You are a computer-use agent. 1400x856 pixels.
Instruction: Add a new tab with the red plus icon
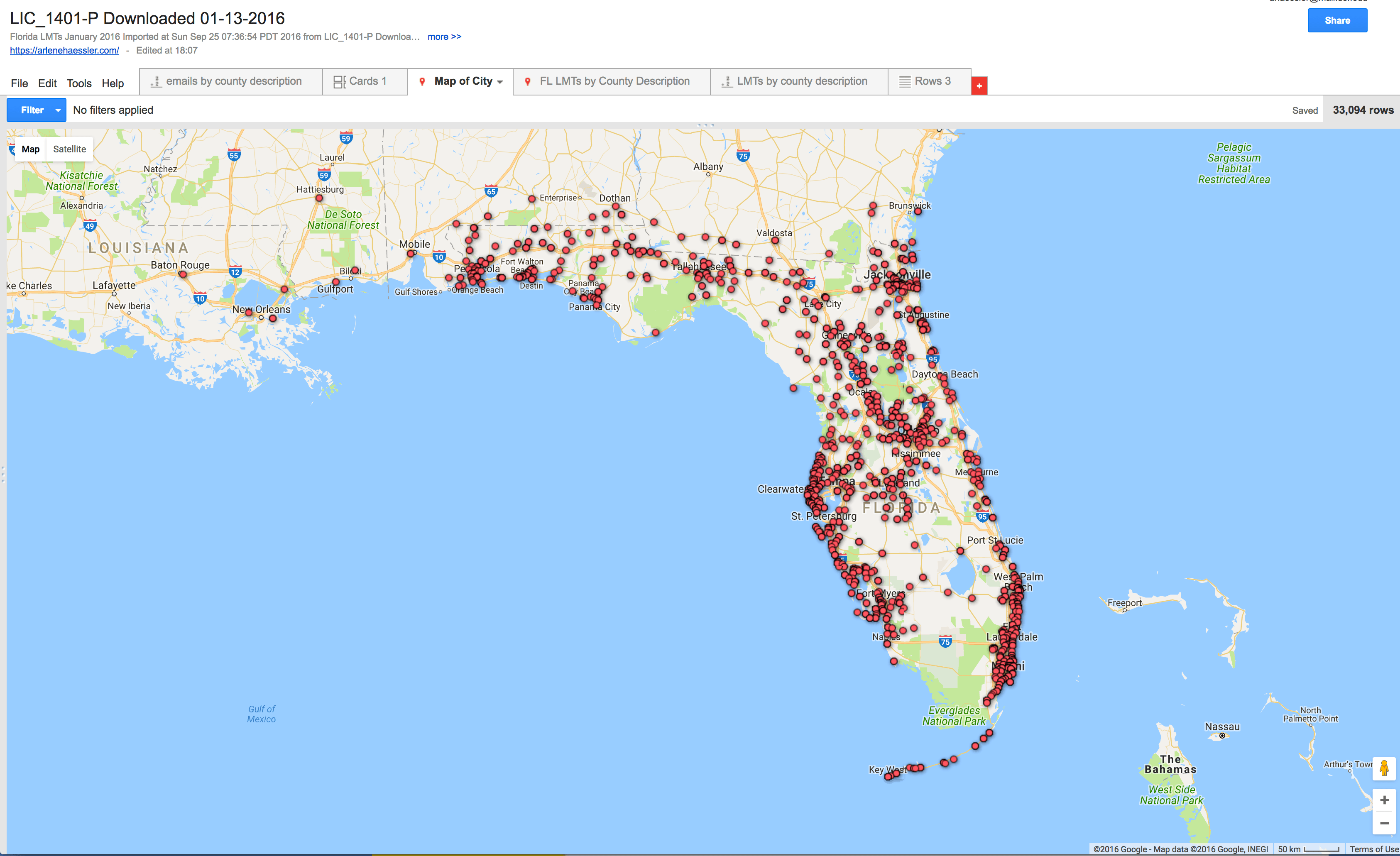click(x=979, y=86)
